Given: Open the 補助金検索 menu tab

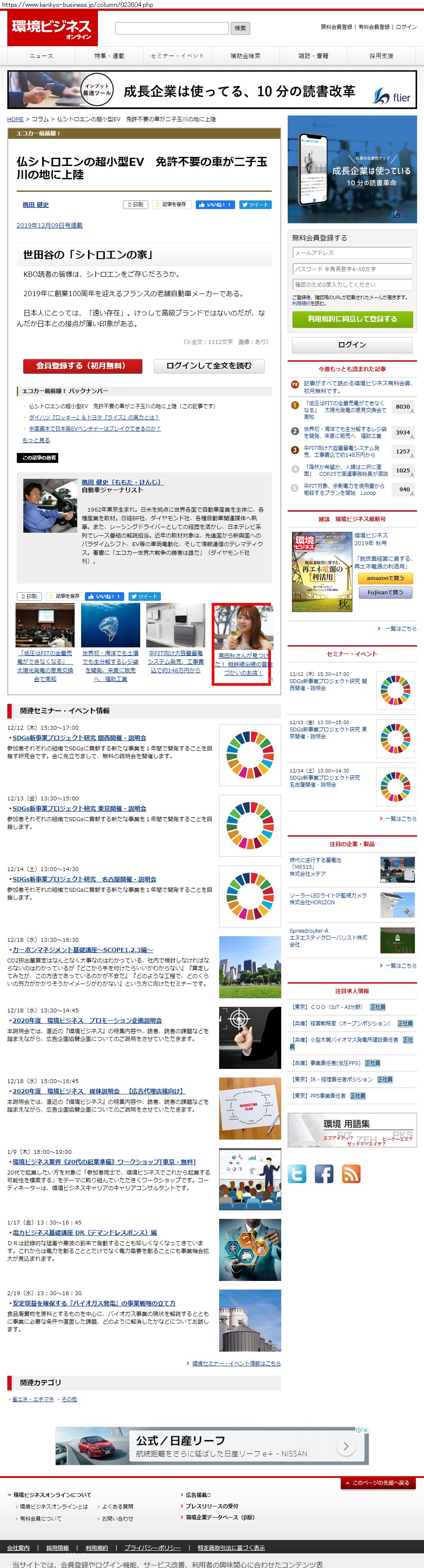Looking at the screenshot, I should click(x=245, y=56).
